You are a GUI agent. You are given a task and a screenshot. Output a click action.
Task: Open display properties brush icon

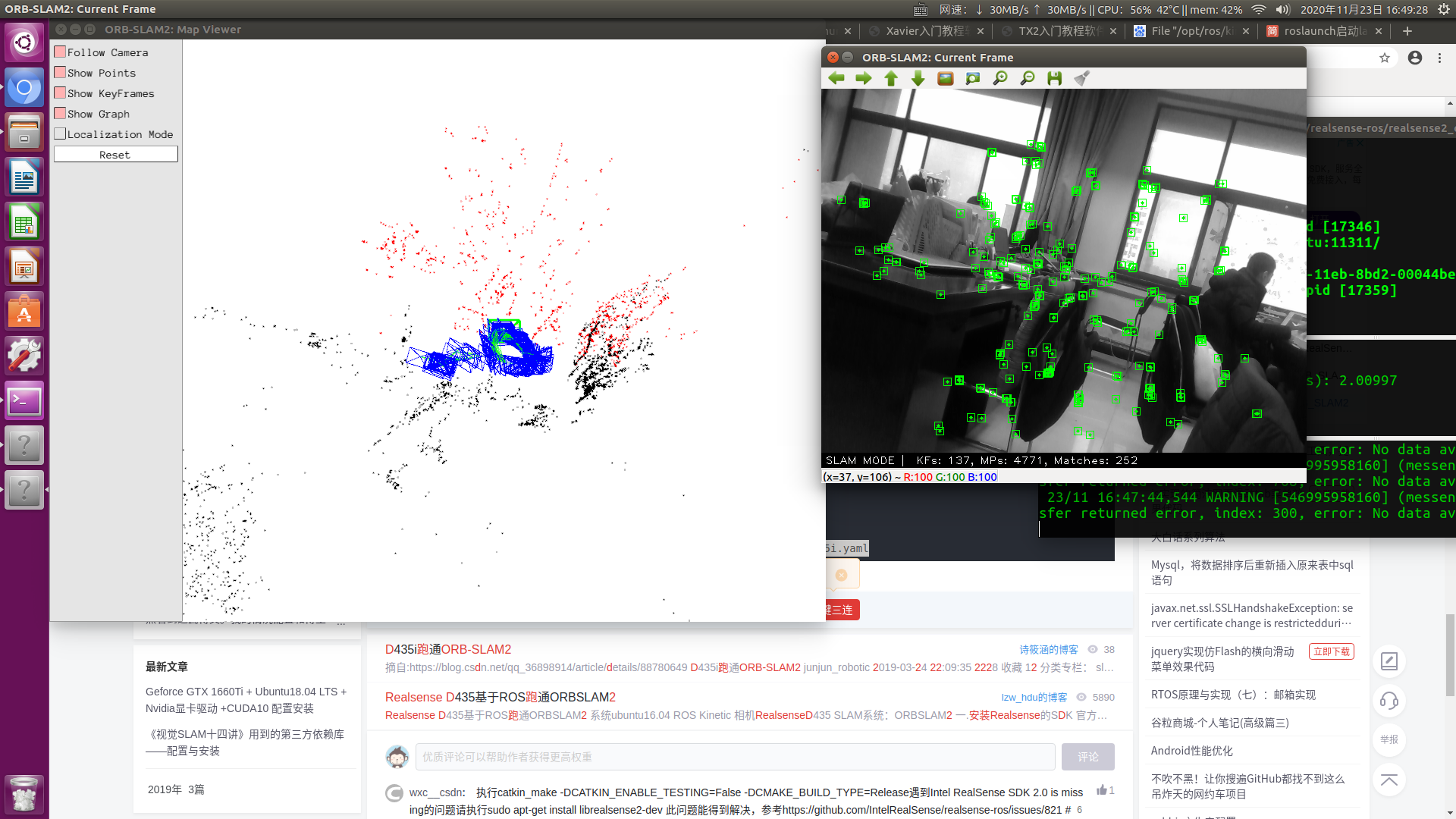[x=1082, y=78]
